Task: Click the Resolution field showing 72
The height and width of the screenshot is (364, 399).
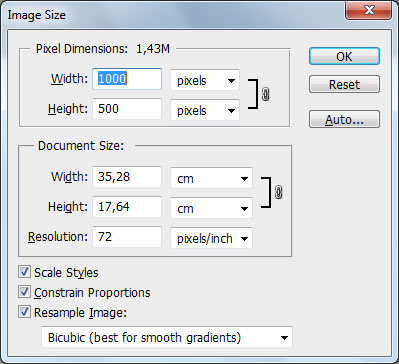Action: coord(127,237)
